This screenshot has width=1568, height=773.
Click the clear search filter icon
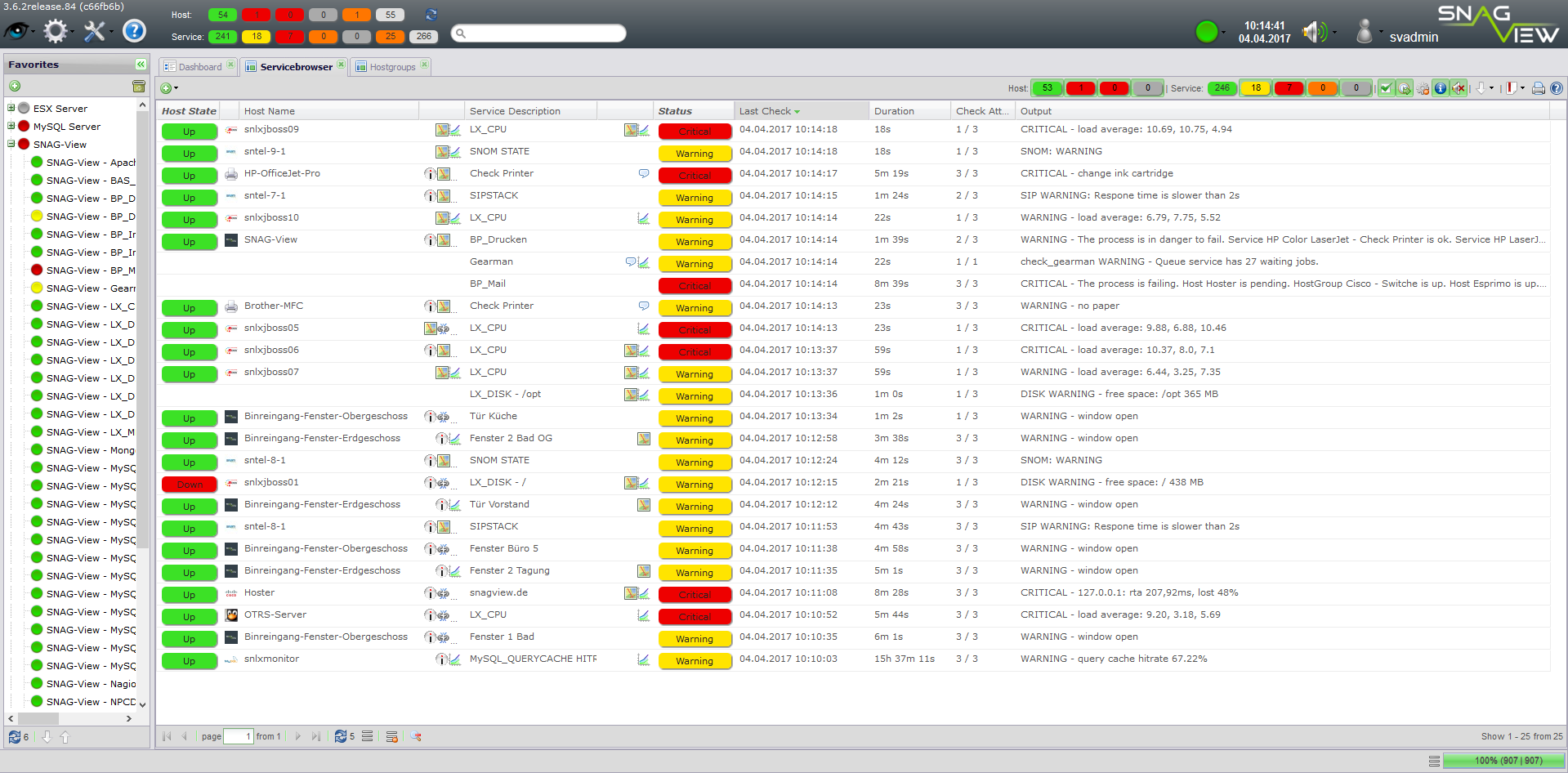[x=416, y=736]
